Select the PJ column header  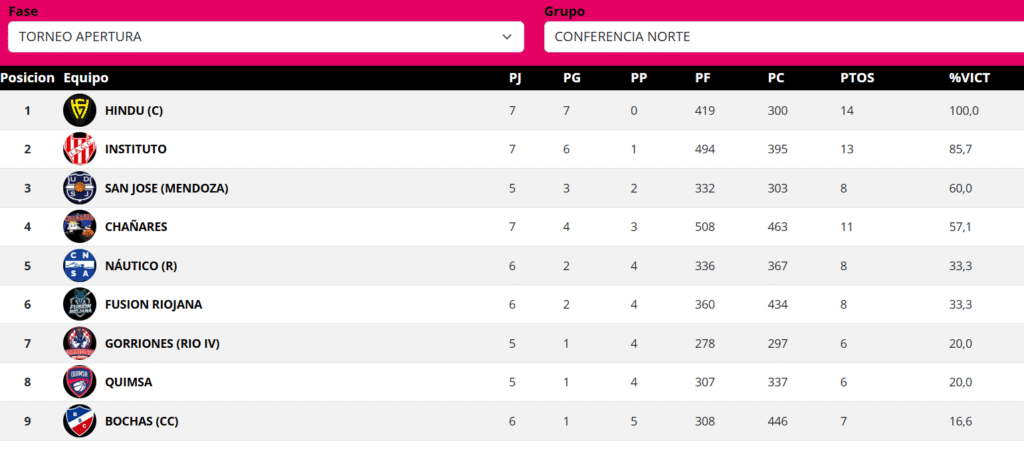click(516, 78)
